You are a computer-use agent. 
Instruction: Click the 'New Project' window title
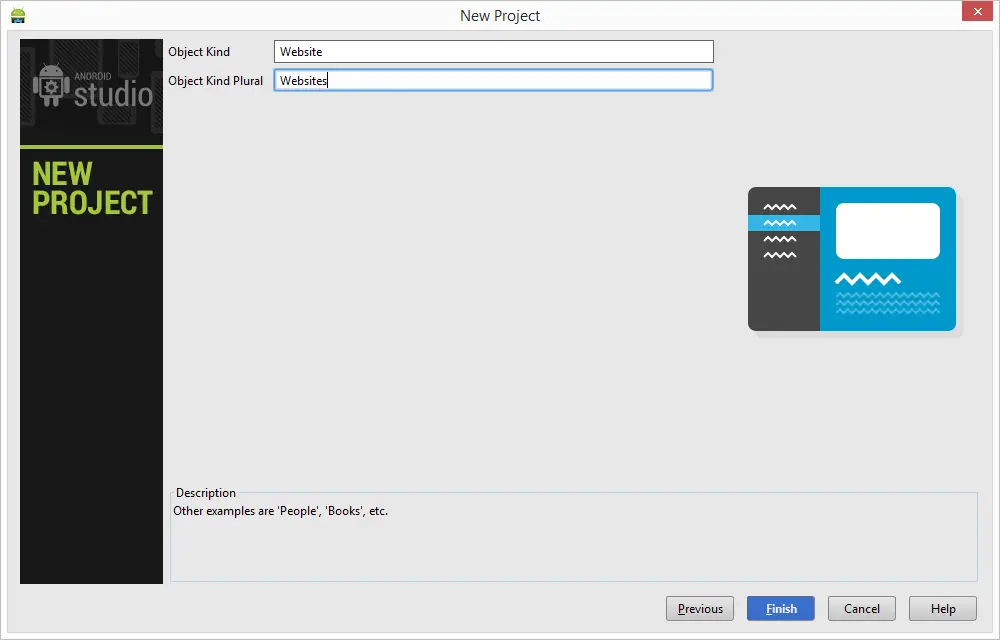point(499,15)
